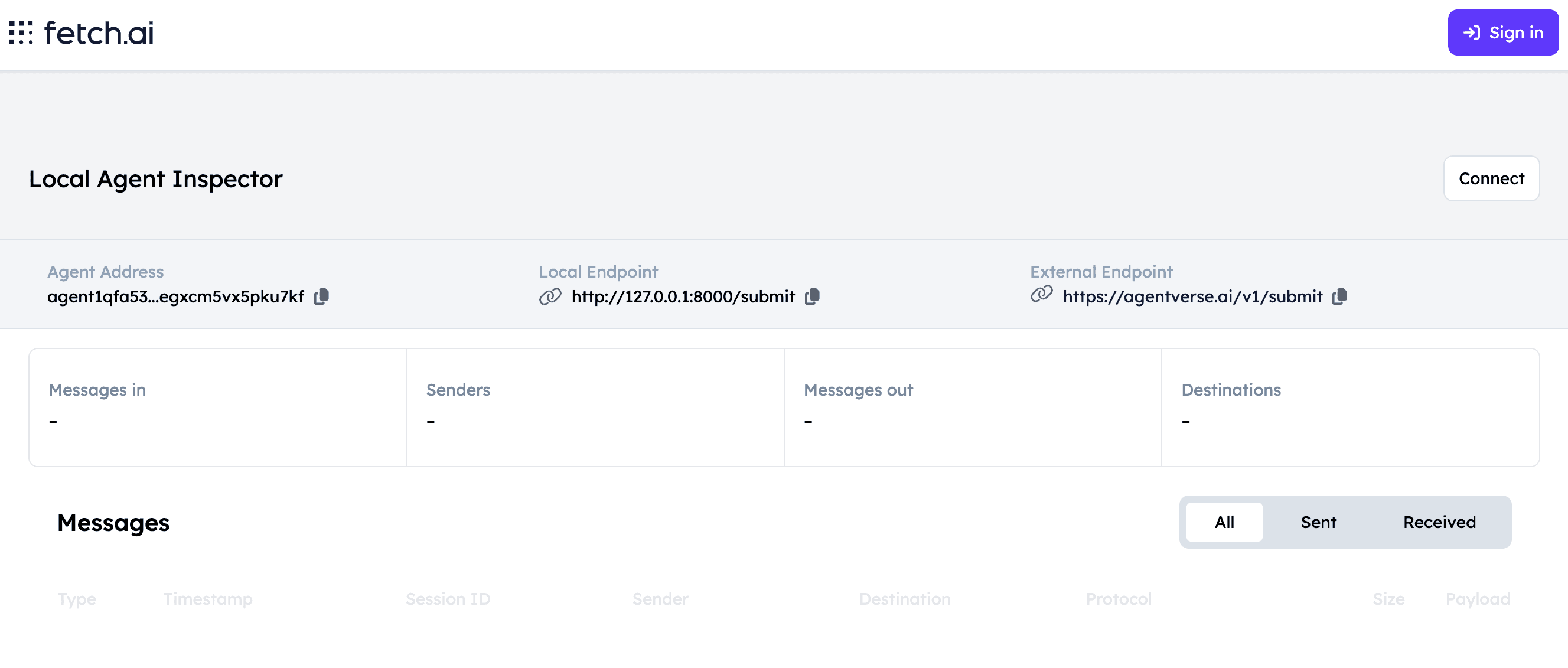Click the Sign in button

1502,33
